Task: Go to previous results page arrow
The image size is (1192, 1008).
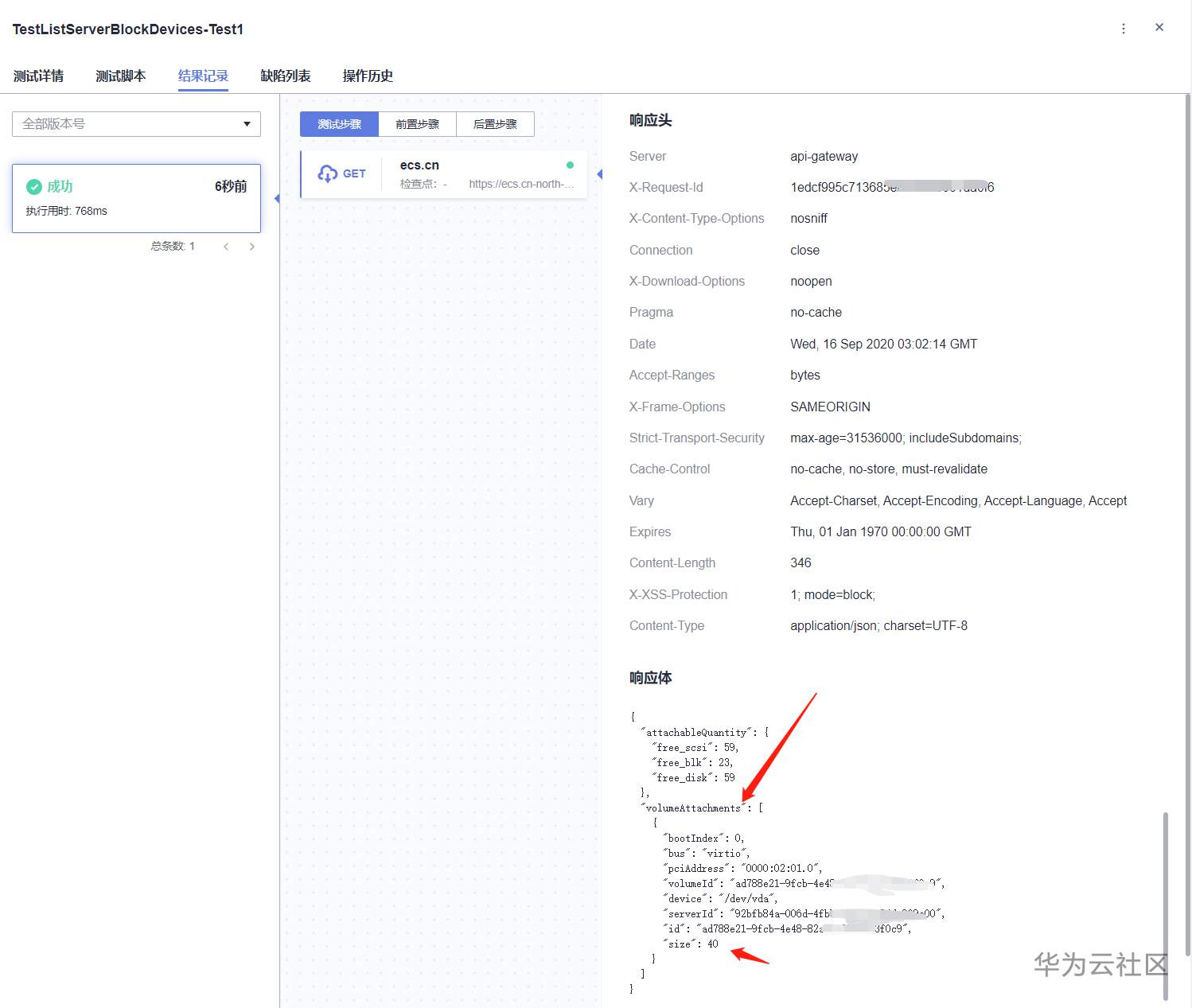Action: [x=226, y=247]
